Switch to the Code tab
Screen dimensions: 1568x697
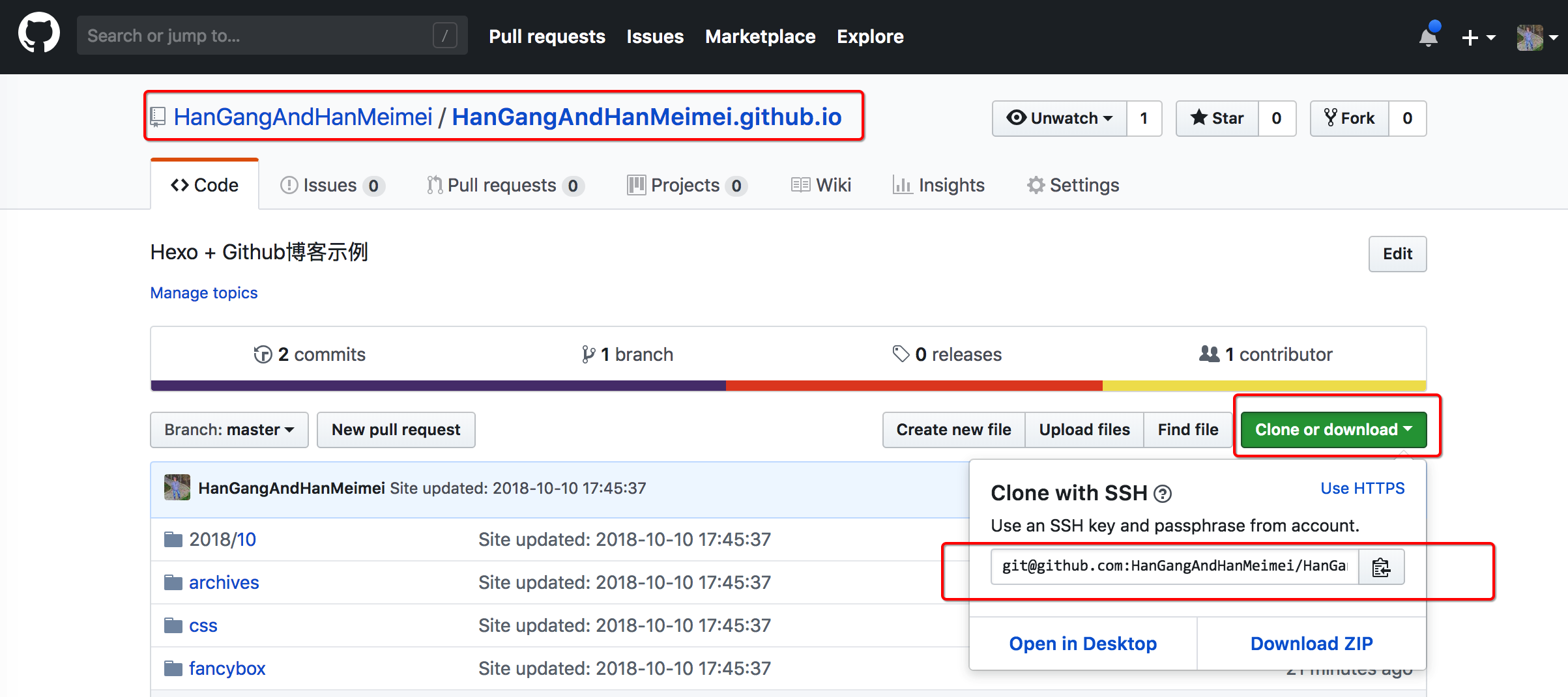[x=205, y=185]
